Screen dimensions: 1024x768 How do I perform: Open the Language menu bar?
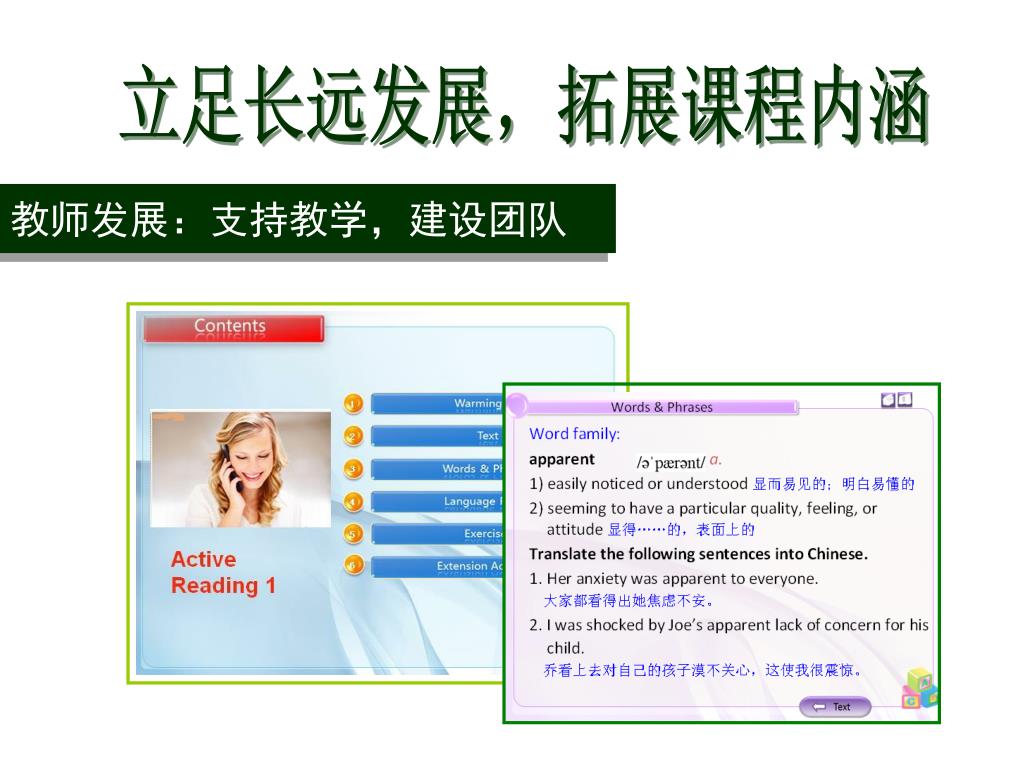[437, 502]
